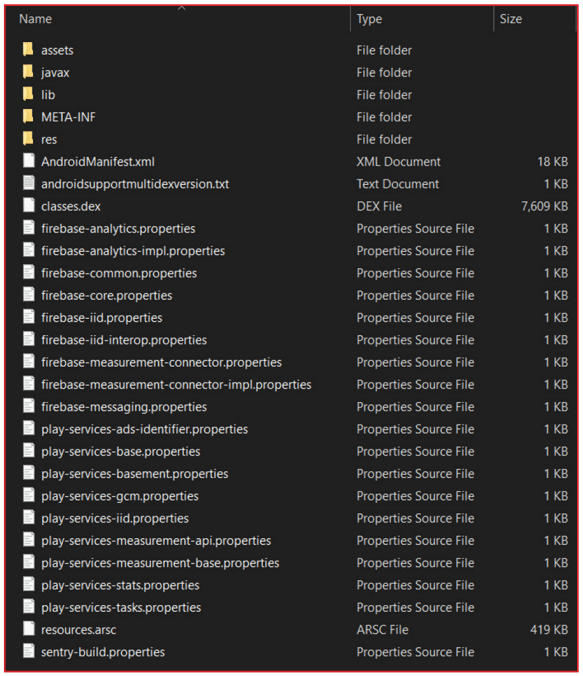
Task: Click the 419 KB size value
Action: [x=549, y=630]
